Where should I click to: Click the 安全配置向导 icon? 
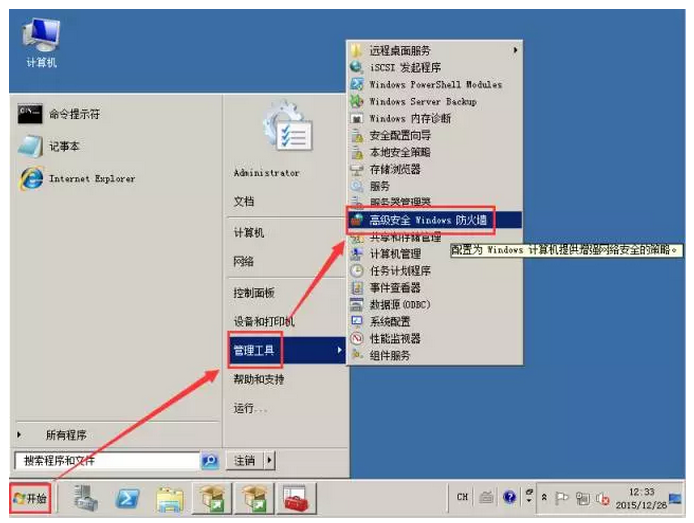356,135
